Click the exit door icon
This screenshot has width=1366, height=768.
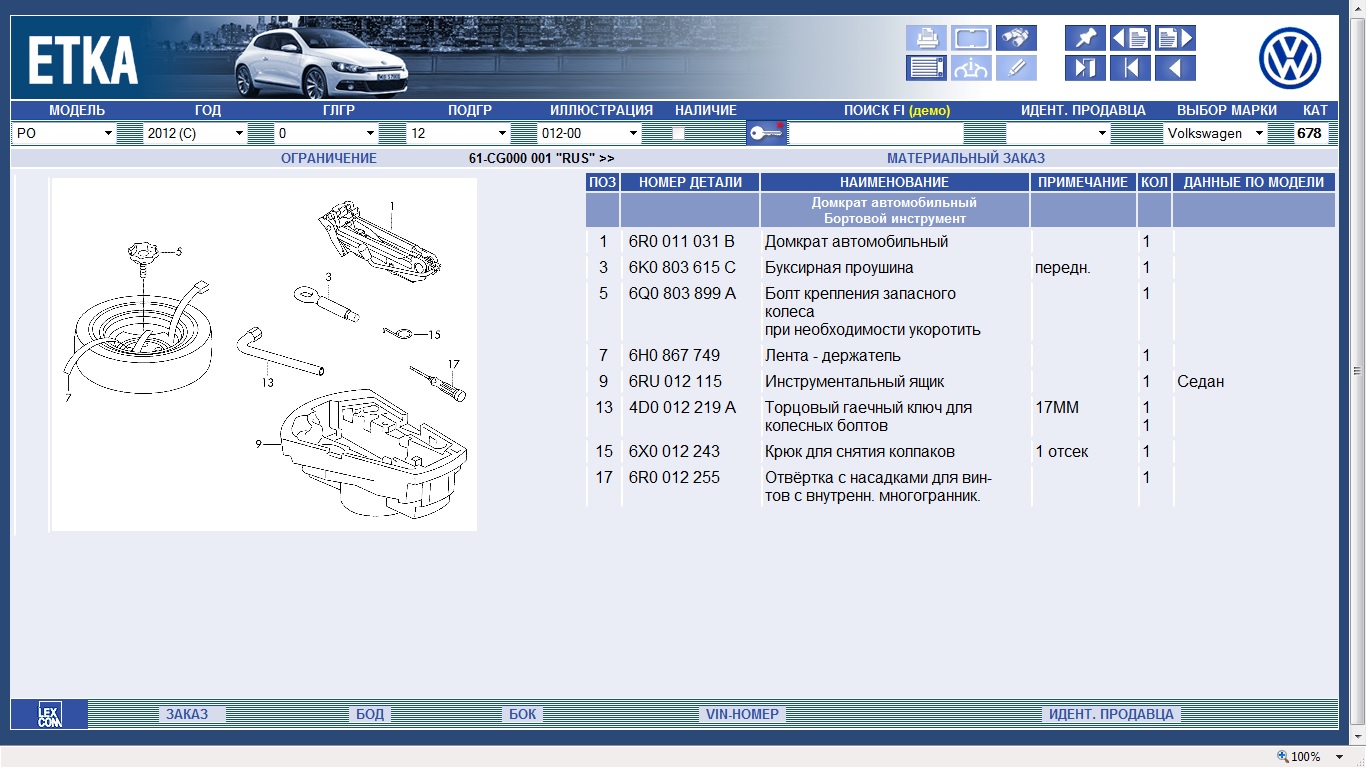click(1085, 68)
